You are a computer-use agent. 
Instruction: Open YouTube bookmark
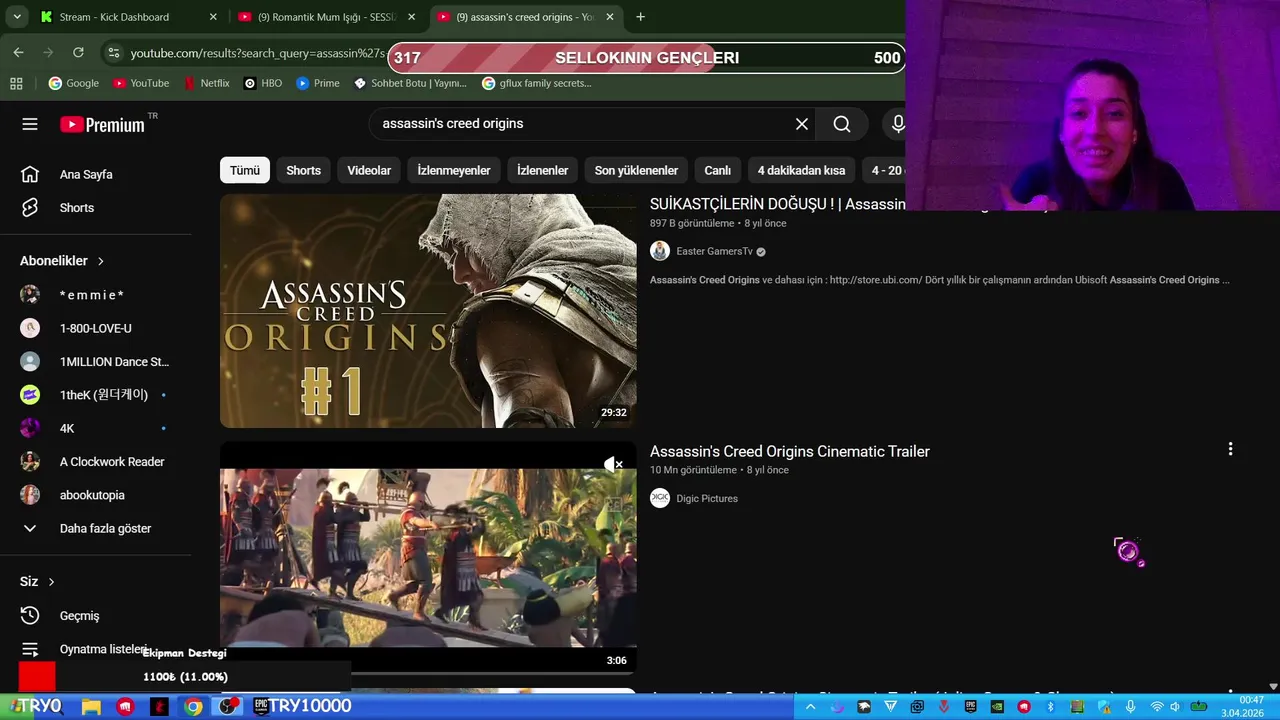[141, 83]
